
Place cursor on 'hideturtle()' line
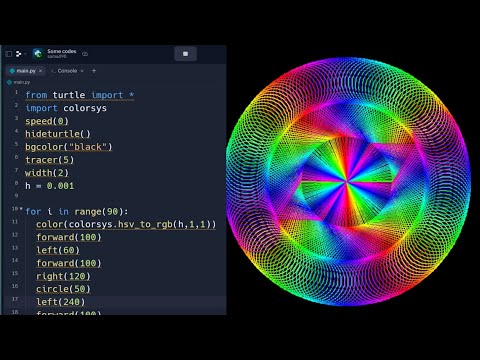pos(58,134)
